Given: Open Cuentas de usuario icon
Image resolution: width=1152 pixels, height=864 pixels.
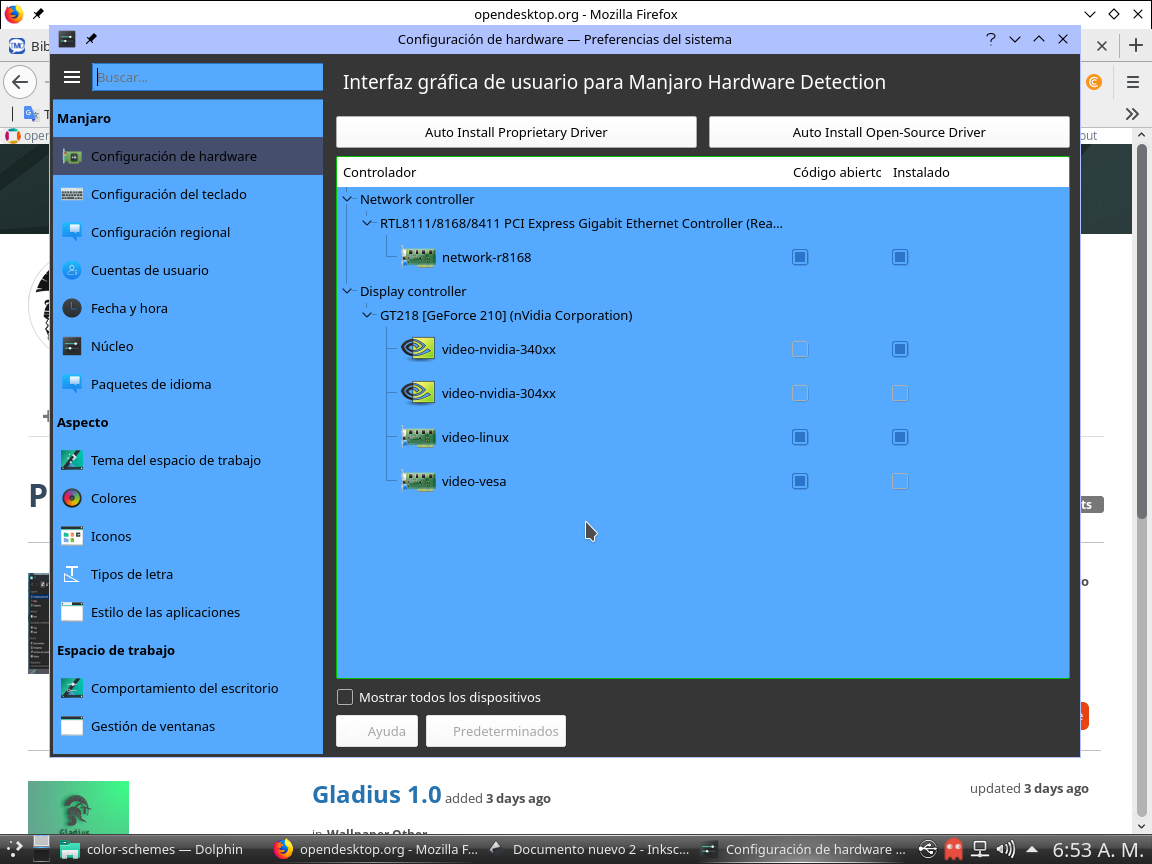Looking at the screenshot, I should click(72, 270).
